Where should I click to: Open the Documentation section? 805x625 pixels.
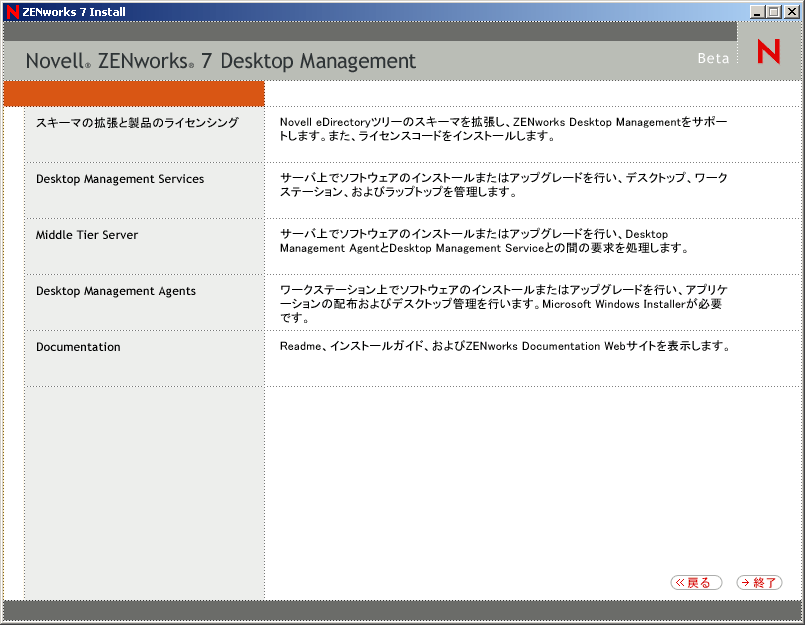tap(77, 346)
